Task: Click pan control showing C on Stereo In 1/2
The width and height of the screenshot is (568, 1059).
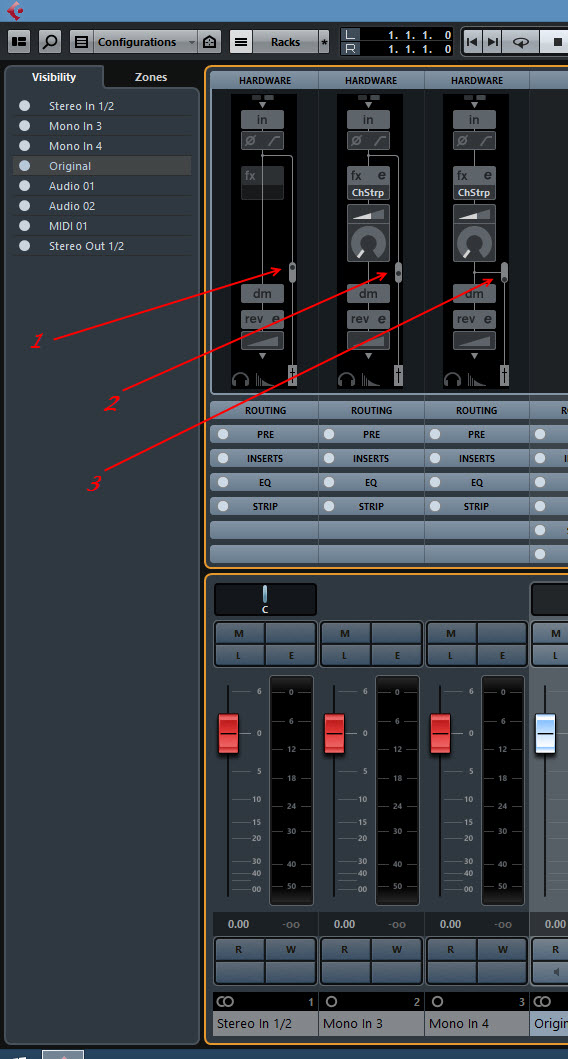Action: pyautogui.click(x=265, y=599)
